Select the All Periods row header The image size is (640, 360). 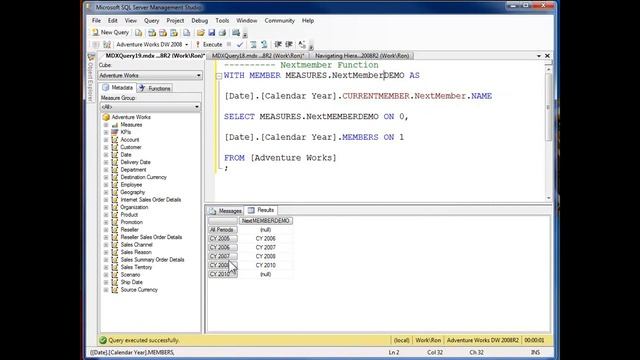click(x=222, y=230)
